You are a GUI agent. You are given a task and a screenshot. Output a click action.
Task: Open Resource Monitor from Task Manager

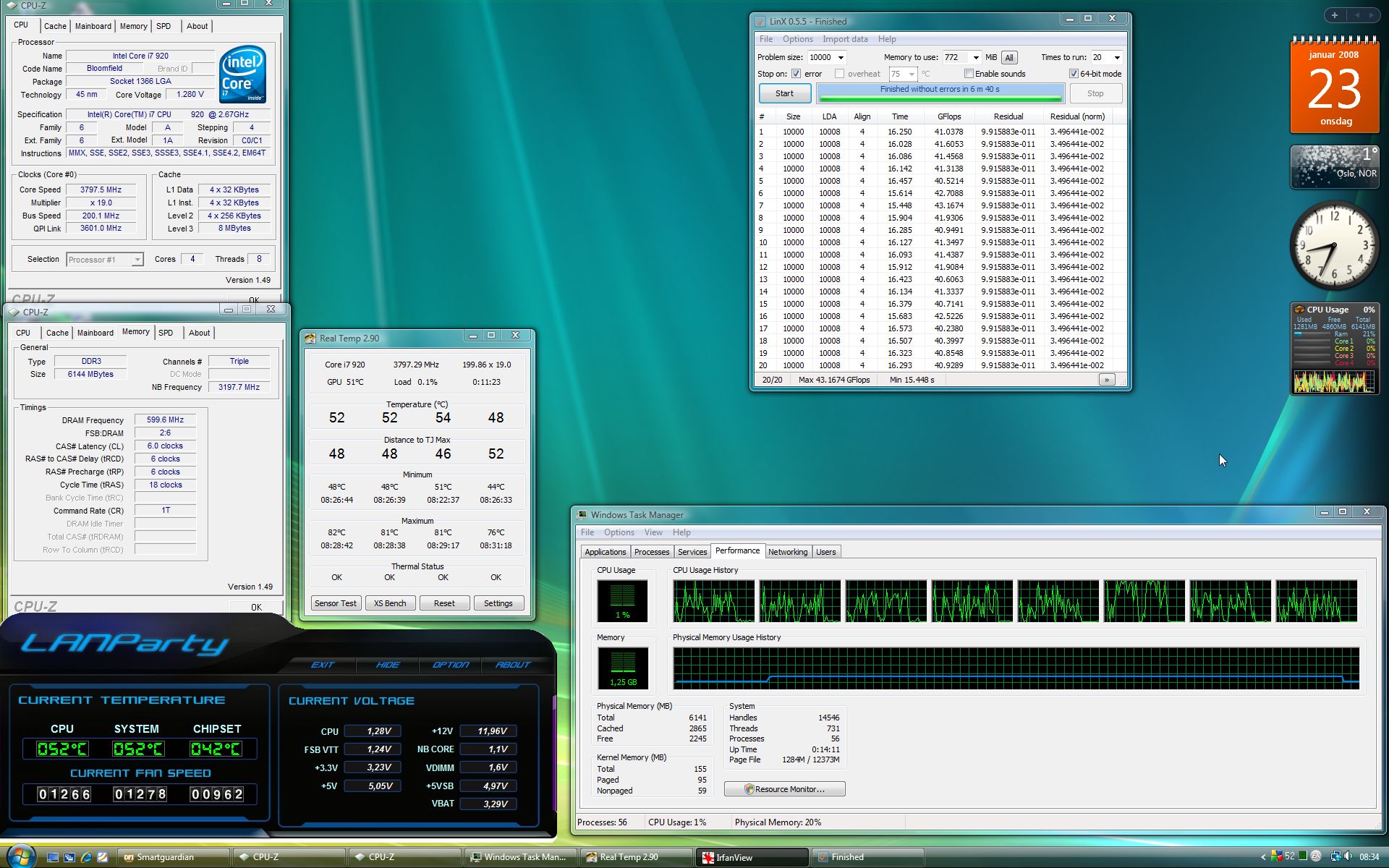[784, 789]
